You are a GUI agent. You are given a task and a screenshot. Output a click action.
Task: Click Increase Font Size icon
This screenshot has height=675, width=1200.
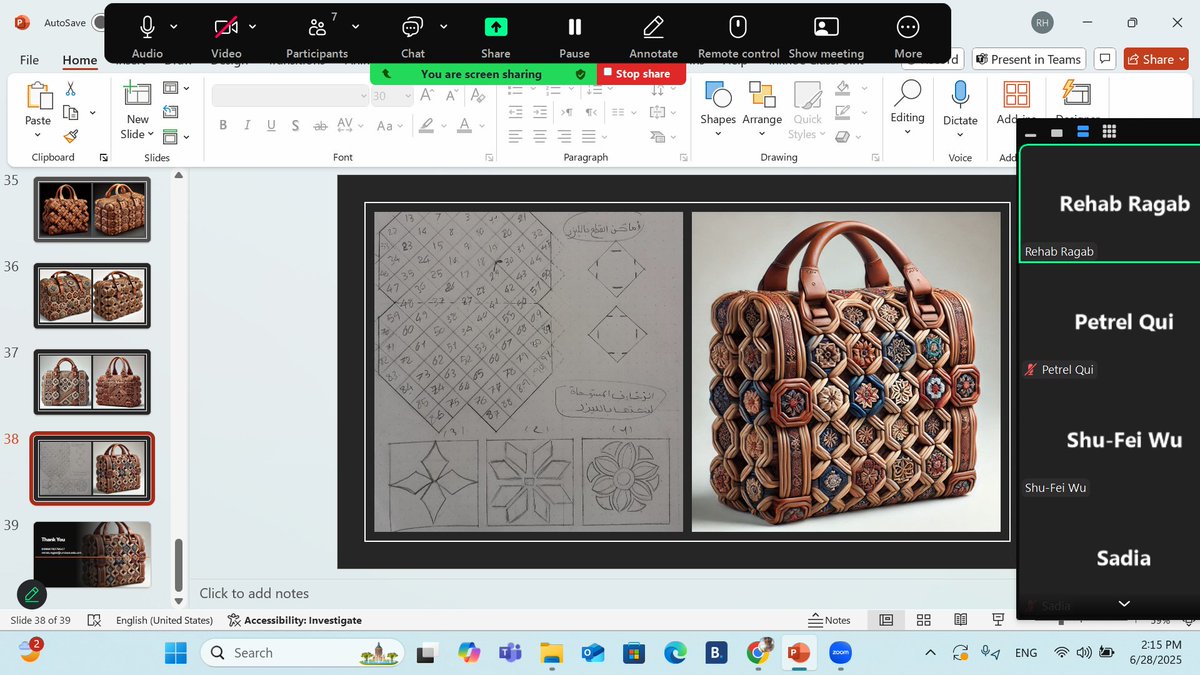[427, 96]
